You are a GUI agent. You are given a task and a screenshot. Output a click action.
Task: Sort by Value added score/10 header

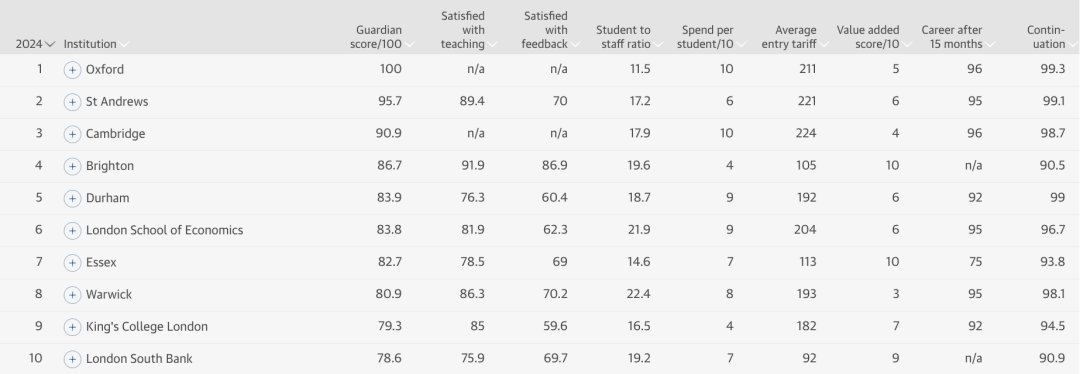[873, 37]
